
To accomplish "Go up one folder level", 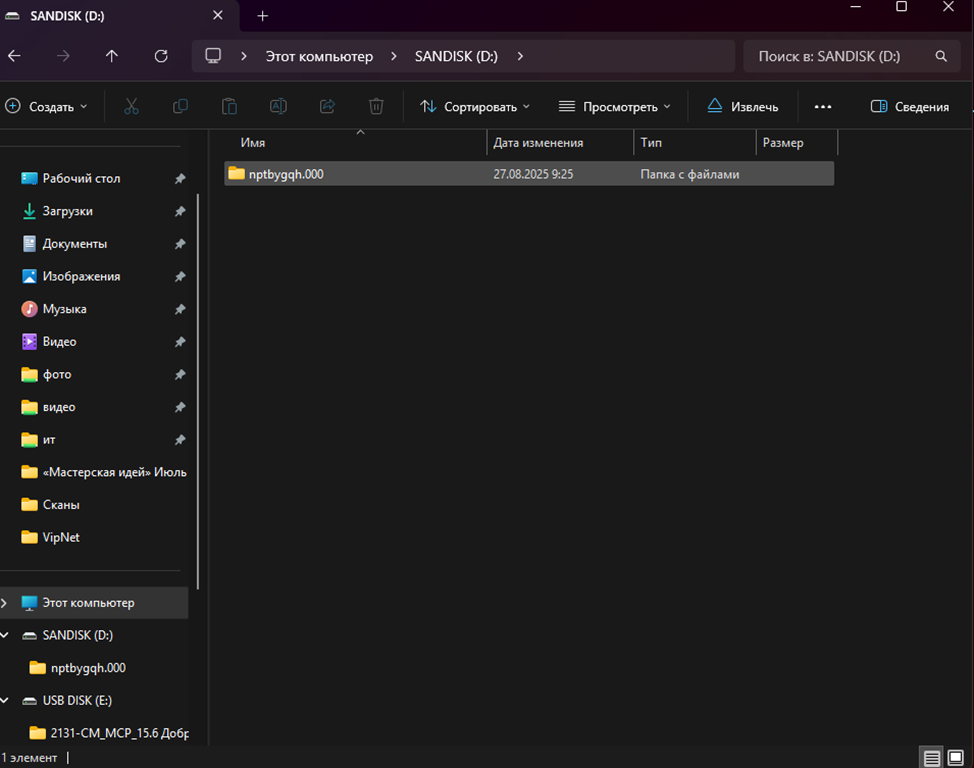I will [112, 56].
